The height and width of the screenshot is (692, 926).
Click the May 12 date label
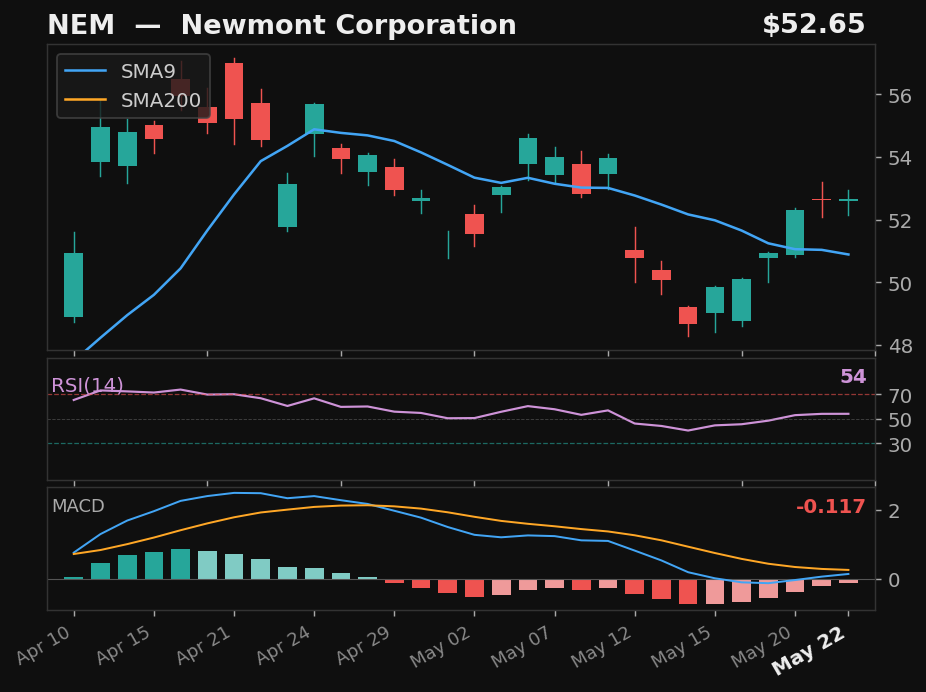pyautogui.click(x=602, y=647)
